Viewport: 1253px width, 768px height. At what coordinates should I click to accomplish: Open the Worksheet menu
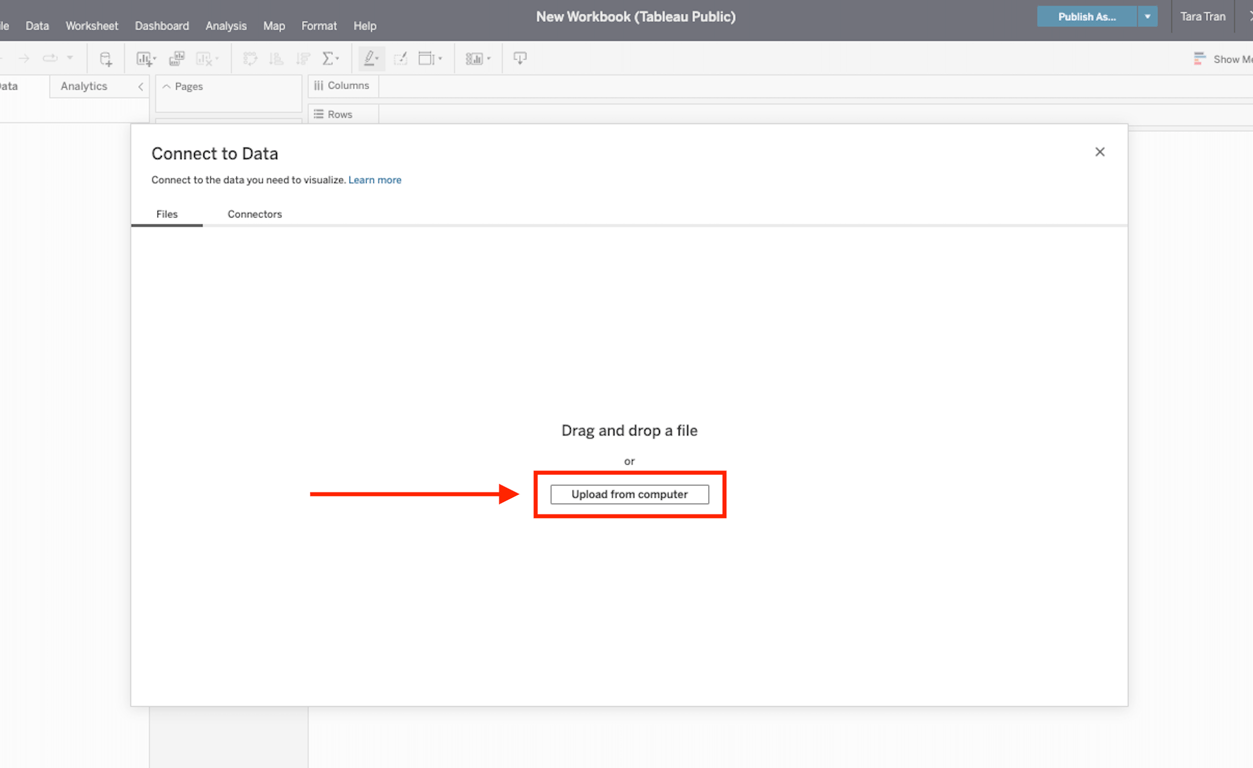click(92, 26)
